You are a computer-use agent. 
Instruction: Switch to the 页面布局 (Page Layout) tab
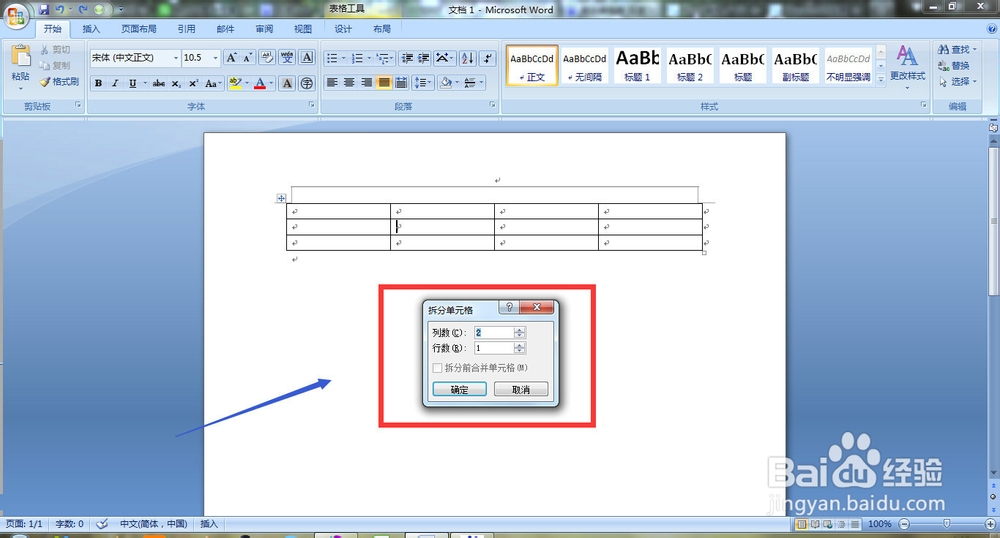[139, 29]
